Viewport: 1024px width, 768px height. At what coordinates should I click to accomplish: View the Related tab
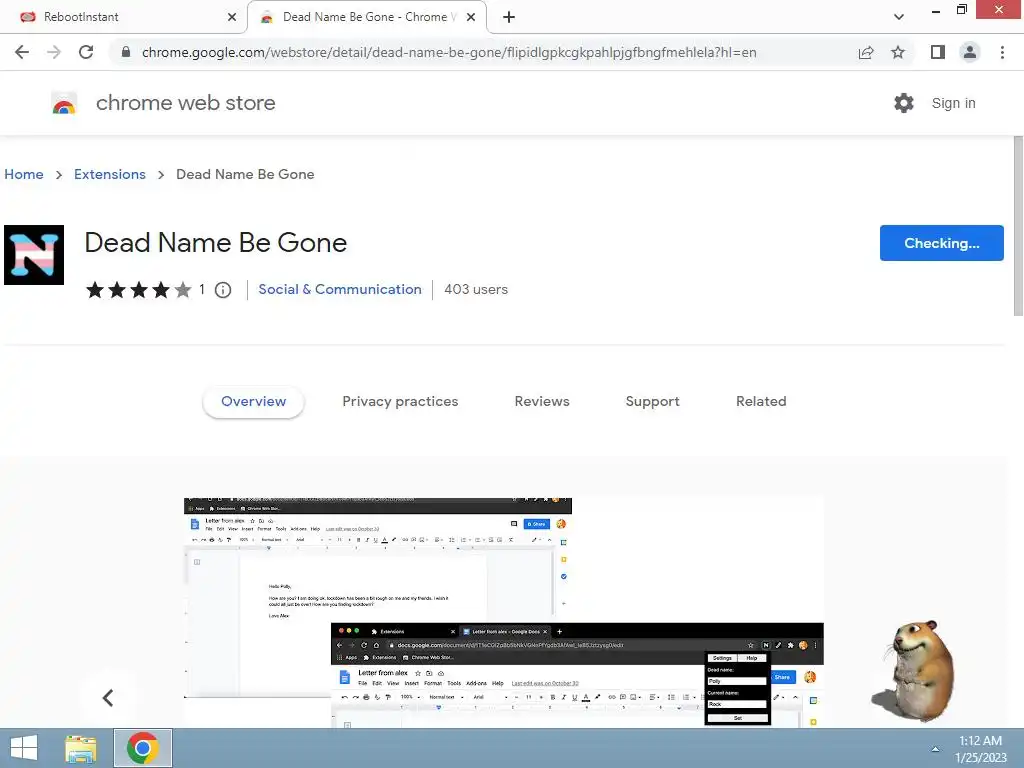761,402
